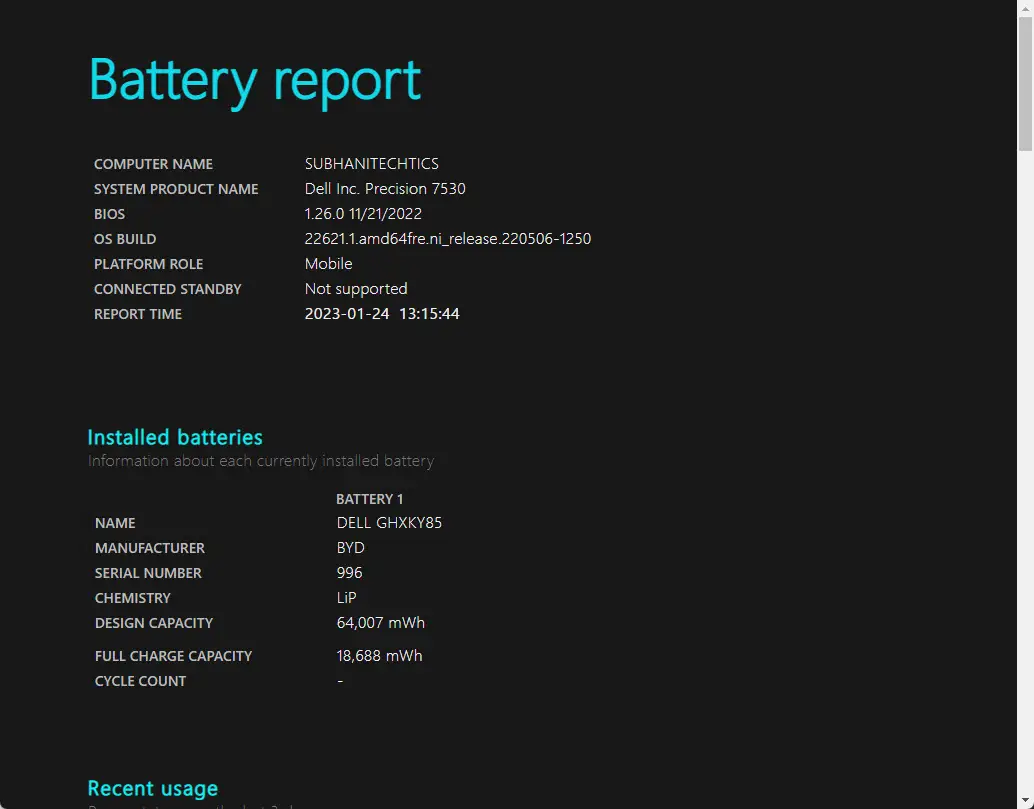Viewport: 1034px width, 809px height.
Task: Select full charge capacity '18,688 mWh'
Action: click(379, 656)
